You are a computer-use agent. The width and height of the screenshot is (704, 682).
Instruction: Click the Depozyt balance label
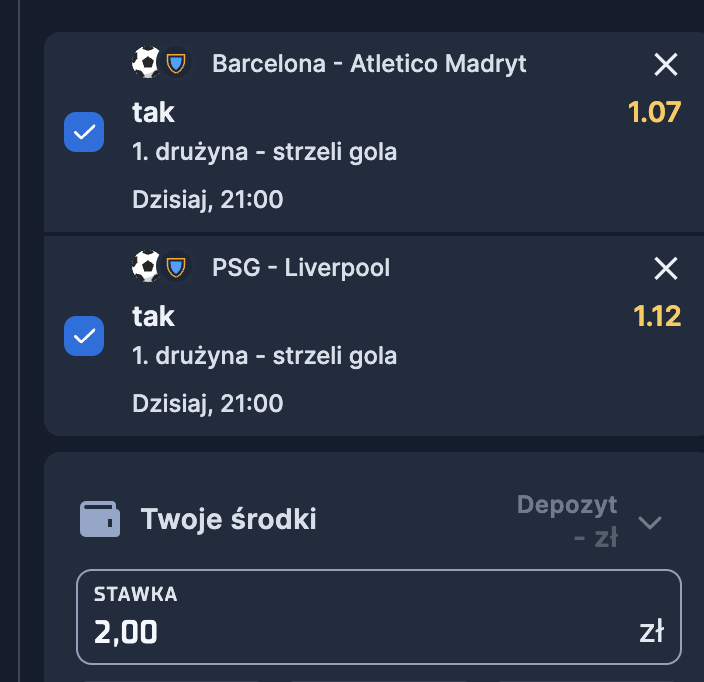pyautogui.click(x=567, y=521)
